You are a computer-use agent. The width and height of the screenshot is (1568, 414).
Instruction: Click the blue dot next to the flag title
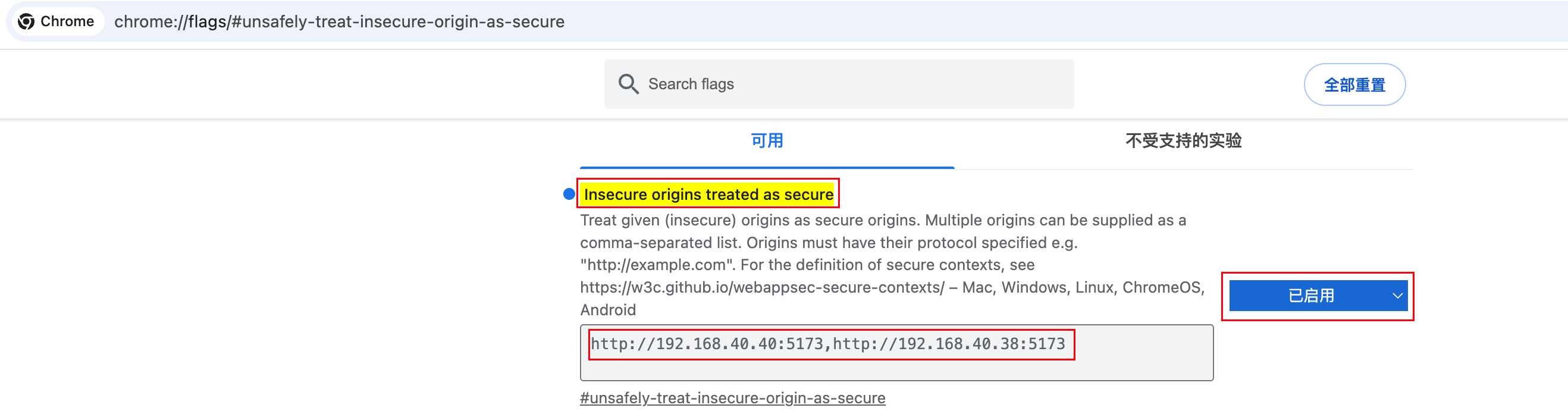(x=569, y=195)
